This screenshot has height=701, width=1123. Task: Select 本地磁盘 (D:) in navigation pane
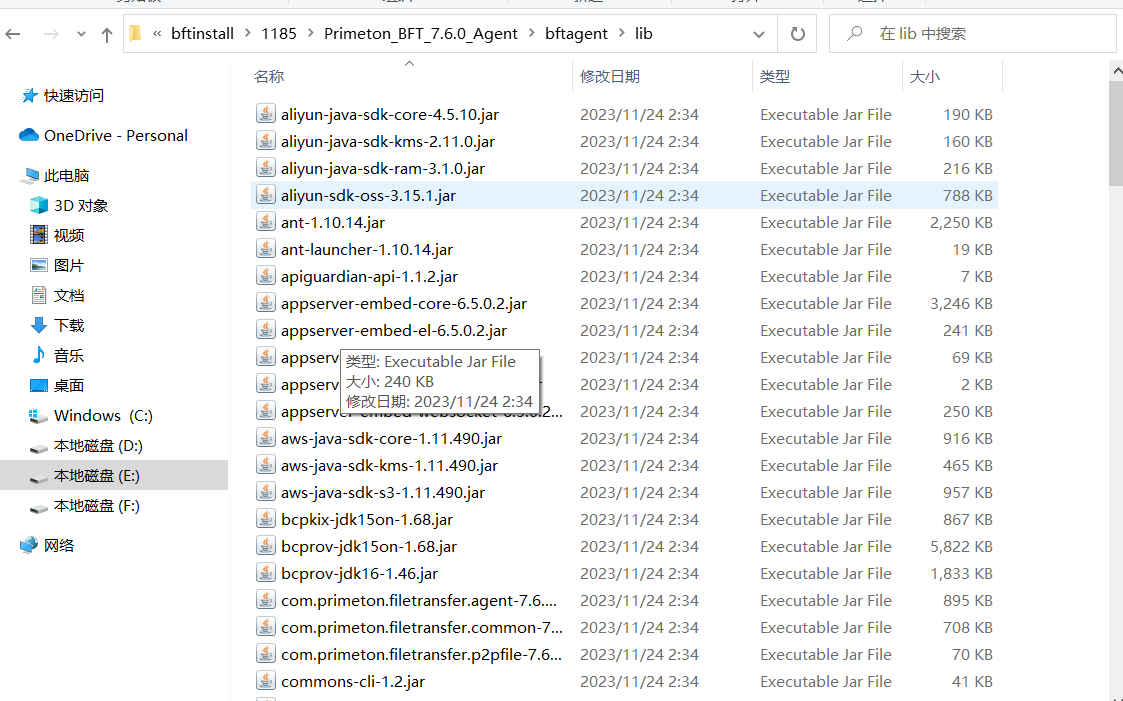98,445
